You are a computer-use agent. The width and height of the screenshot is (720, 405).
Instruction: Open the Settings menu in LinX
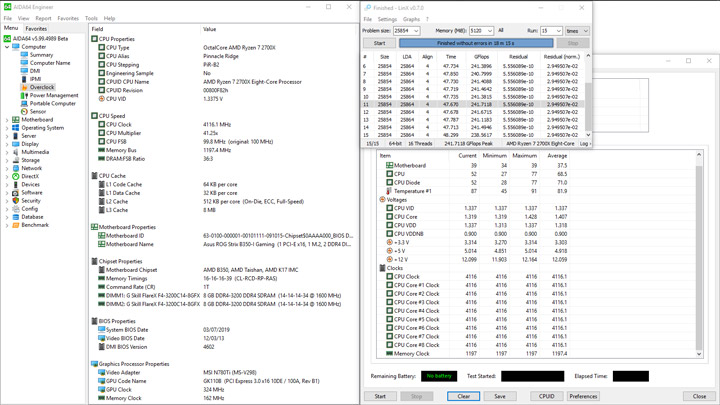coord(387,19)
